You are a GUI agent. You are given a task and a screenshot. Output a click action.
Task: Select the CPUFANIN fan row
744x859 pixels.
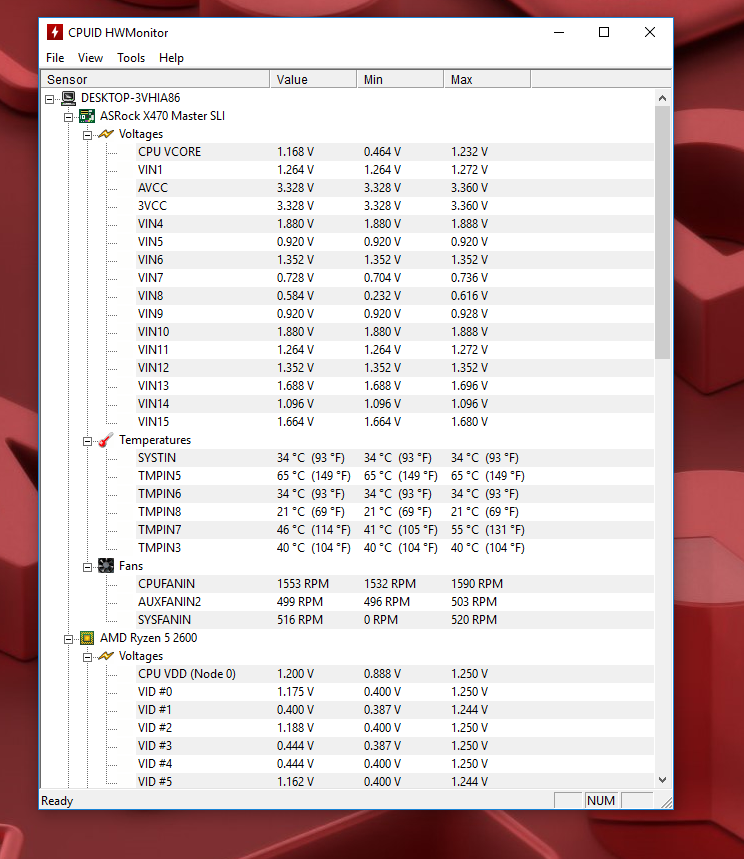coord(395,584)
